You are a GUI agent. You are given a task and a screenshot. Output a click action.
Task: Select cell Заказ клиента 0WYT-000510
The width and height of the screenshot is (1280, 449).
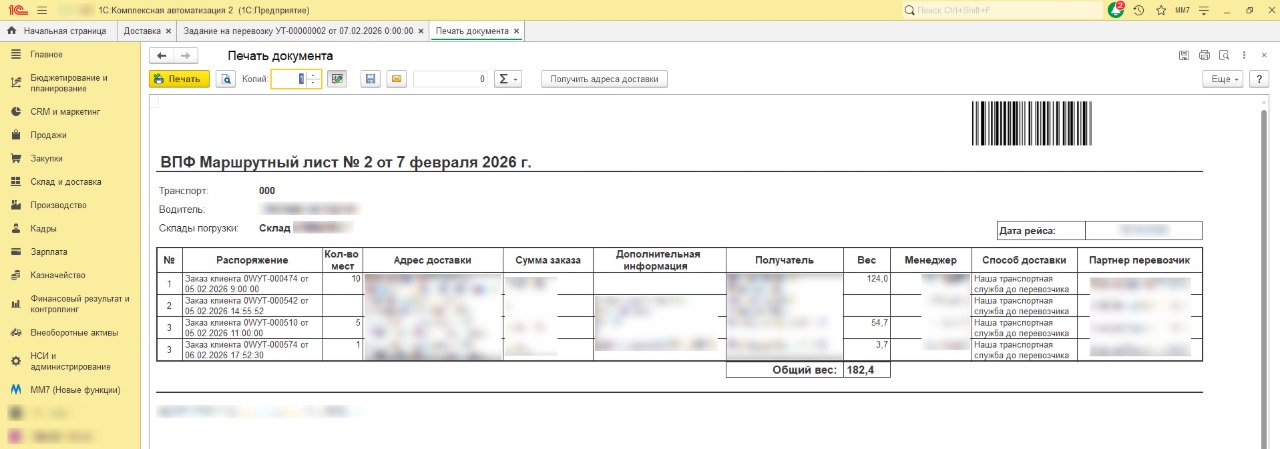251,327
